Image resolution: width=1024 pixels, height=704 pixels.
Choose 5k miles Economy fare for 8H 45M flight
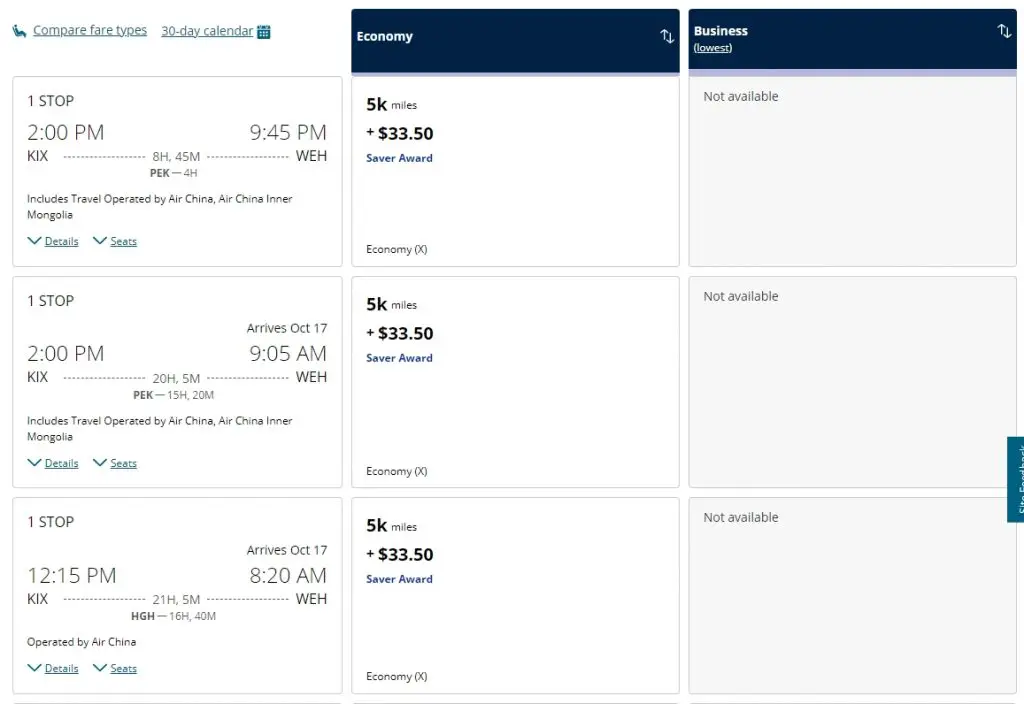pos(514,170)
